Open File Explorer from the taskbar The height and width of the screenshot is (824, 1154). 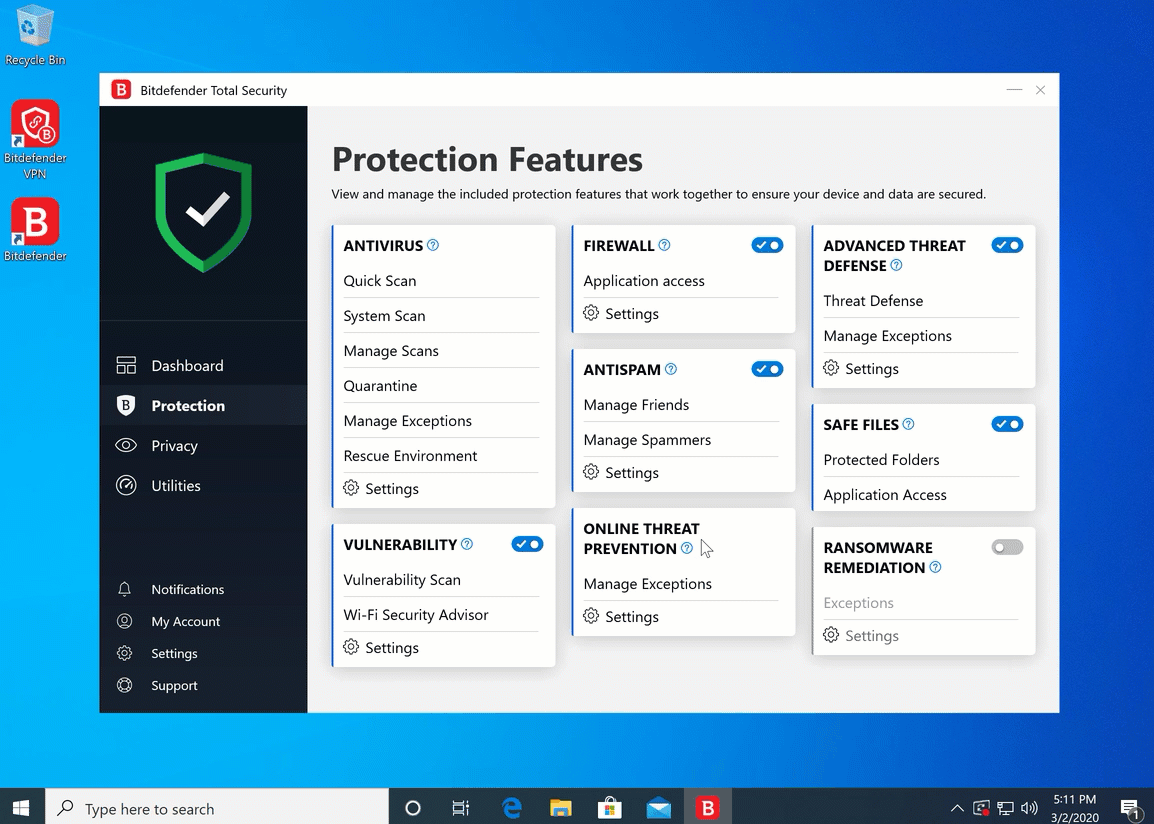coord(561,808)
